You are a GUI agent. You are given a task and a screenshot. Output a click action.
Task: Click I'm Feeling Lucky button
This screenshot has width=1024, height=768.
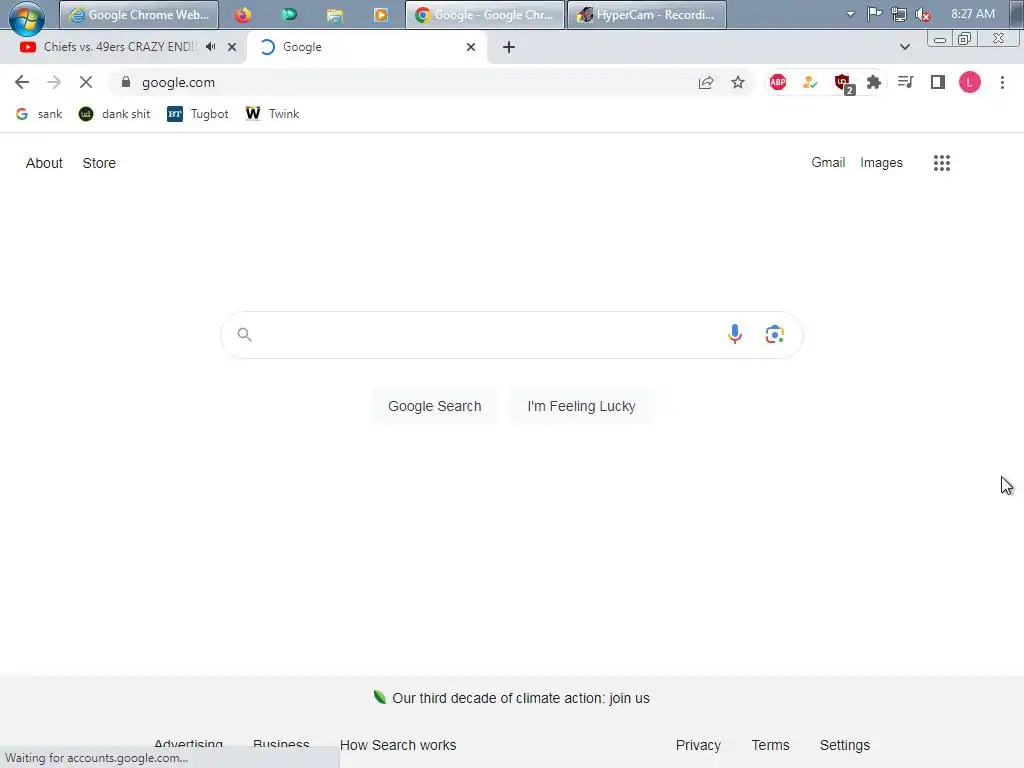tap(581, 406)
